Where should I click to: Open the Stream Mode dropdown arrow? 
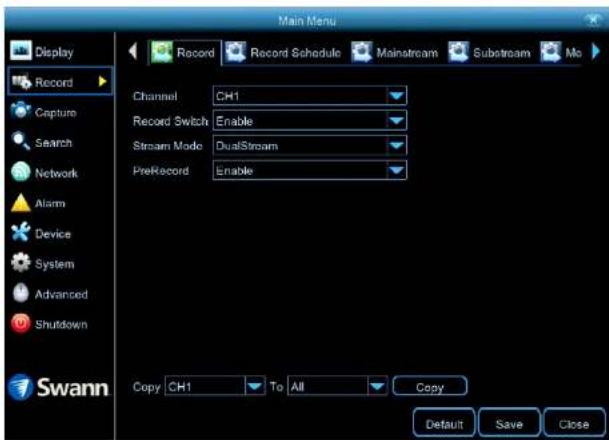coord(397,146)
